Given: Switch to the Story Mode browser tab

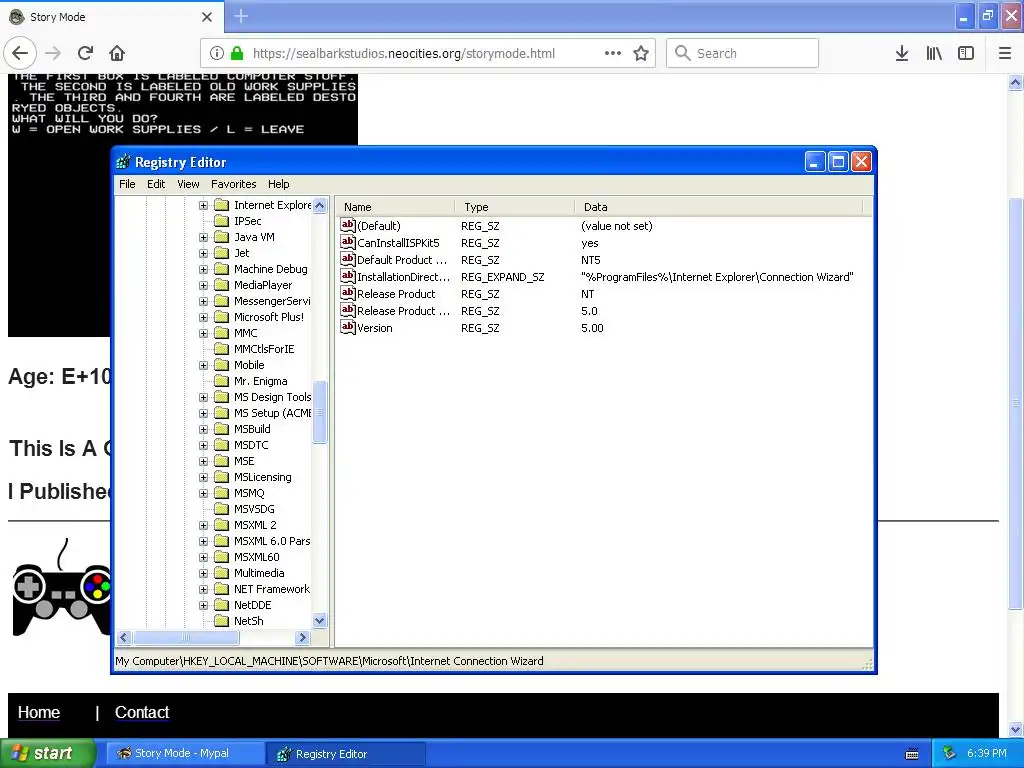Looking at the screenshot, I should [x=111, y=17].
